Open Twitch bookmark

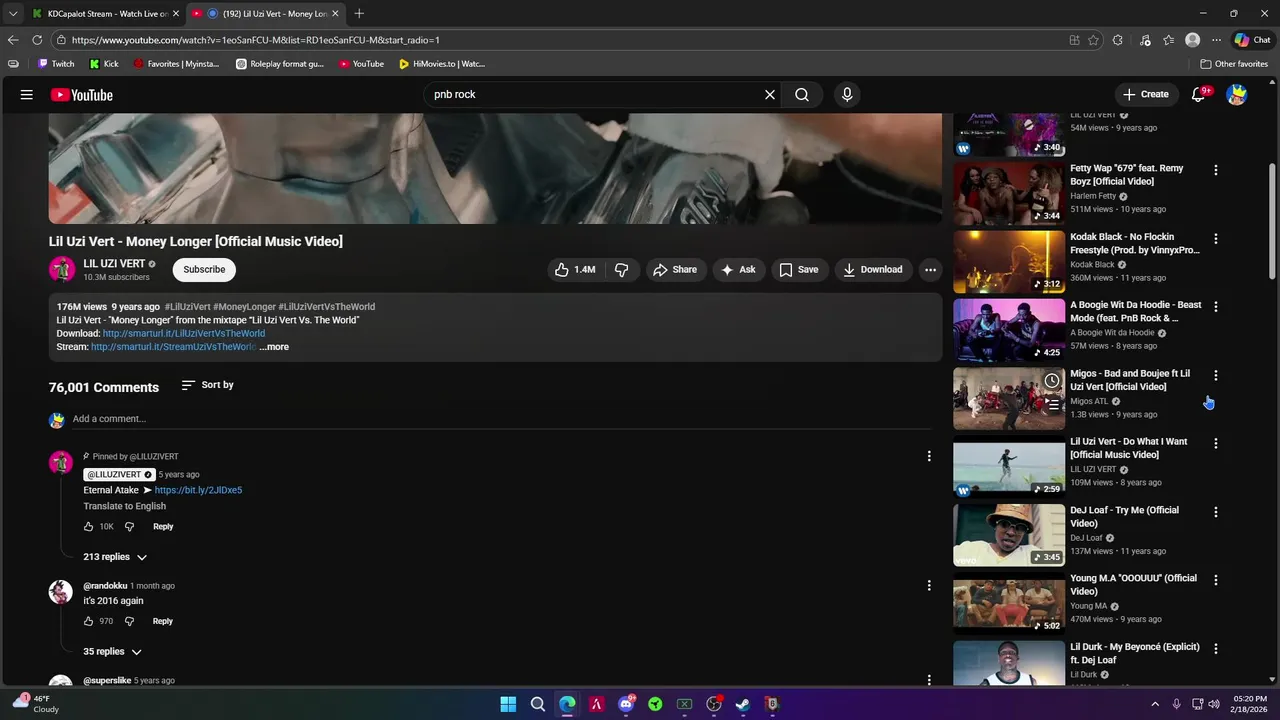[x=55, y=64]
